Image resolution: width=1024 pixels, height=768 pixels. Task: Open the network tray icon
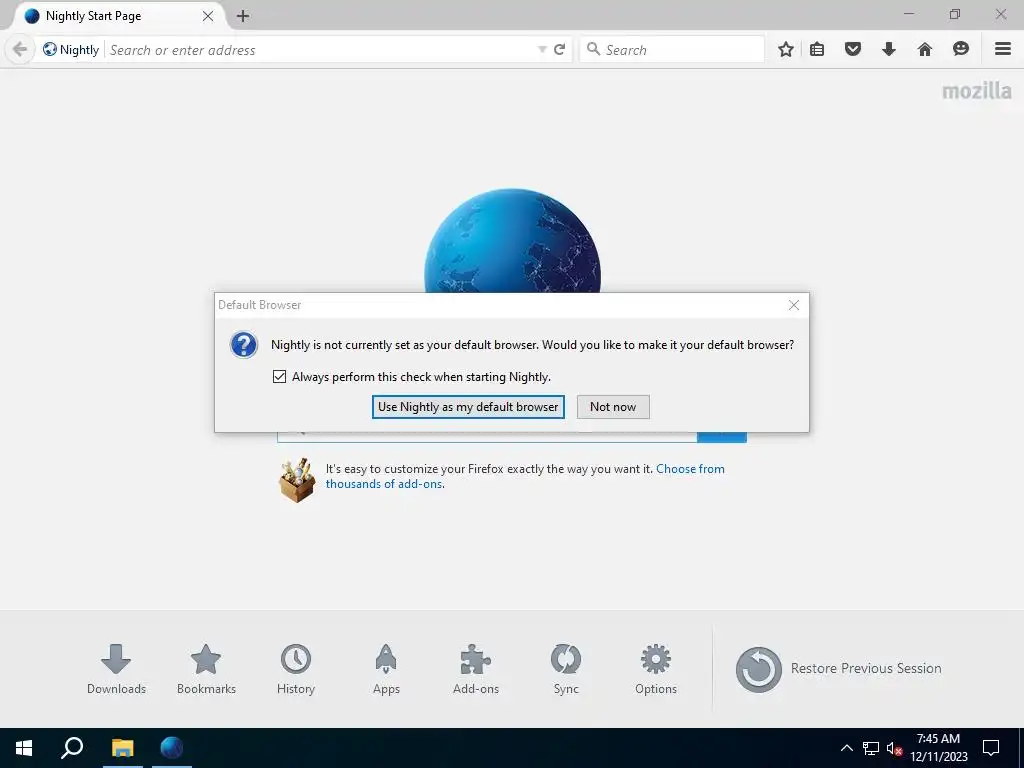(x=871, y=748)
